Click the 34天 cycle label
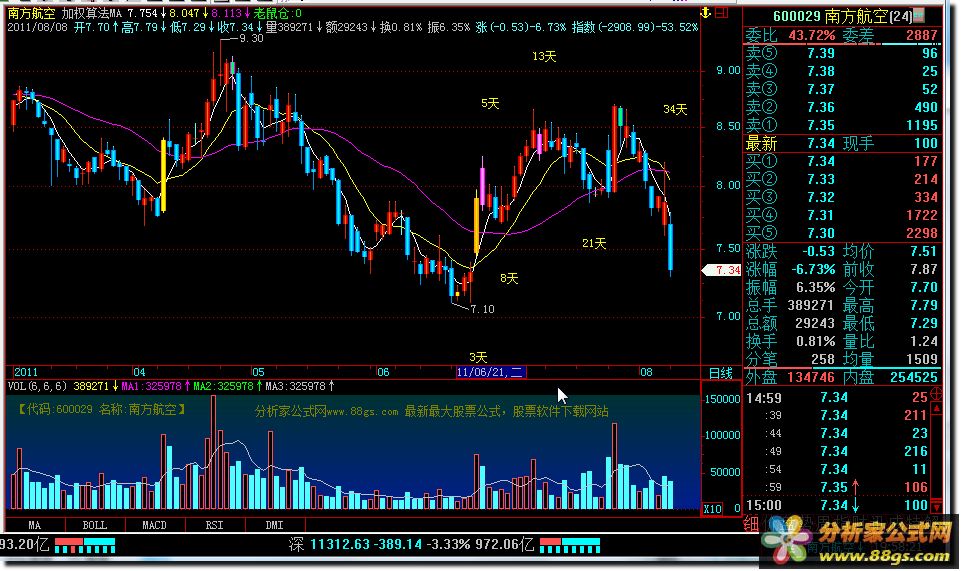Image resolution: width=961 pixels, height=571 pixels. point(675,109)
